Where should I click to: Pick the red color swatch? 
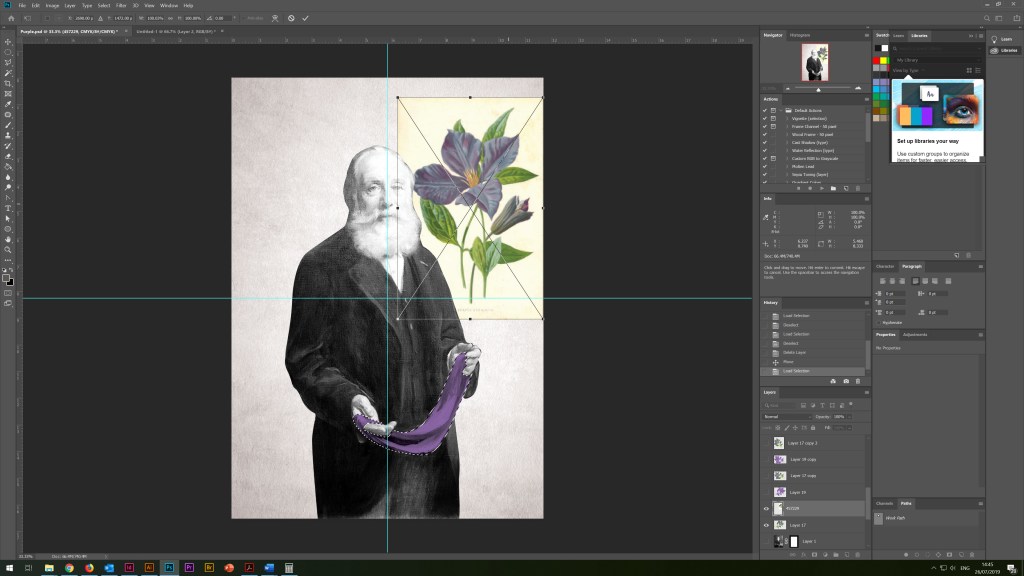pyautogui.click(x=876, y=60)
